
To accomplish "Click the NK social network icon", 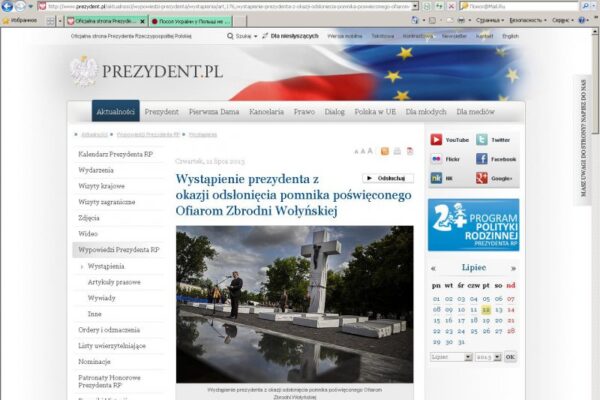I will [436, 178].
